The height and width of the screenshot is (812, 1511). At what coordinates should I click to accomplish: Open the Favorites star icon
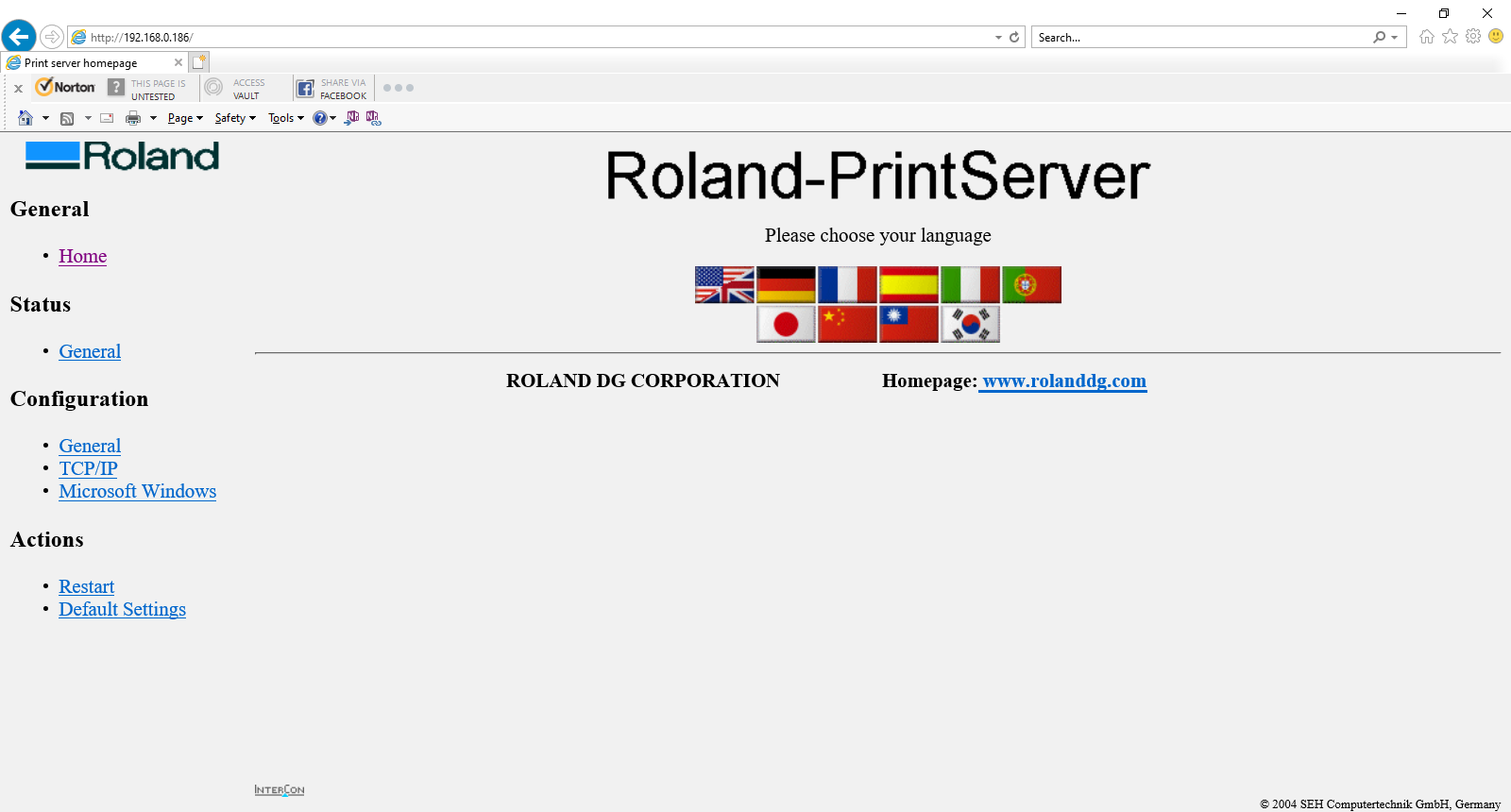point(1451,36)
